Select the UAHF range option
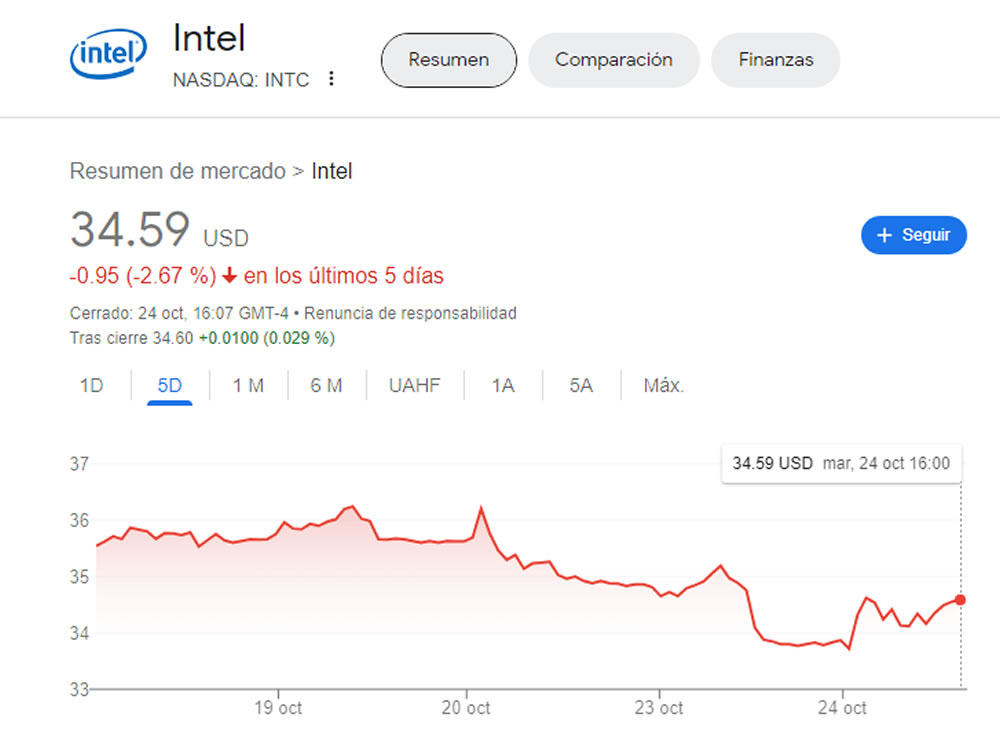Screen dimensions: 1000x729 (x=415, y=385)
